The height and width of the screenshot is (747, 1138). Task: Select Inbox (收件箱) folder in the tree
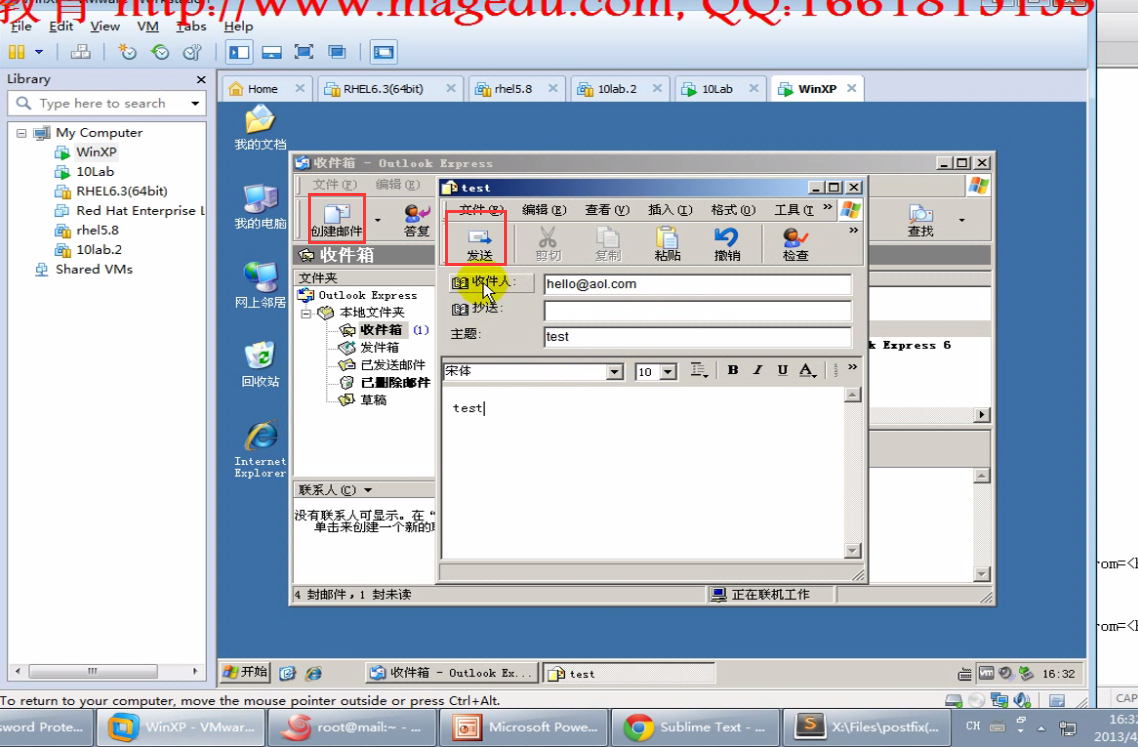click(380, 330)
